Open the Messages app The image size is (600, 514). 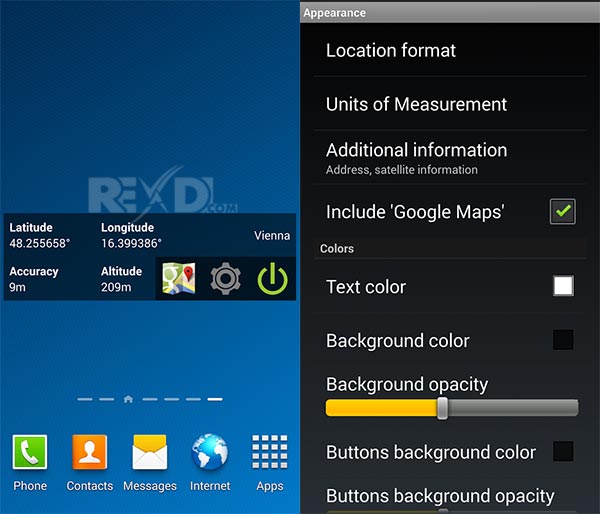point(150,463)
